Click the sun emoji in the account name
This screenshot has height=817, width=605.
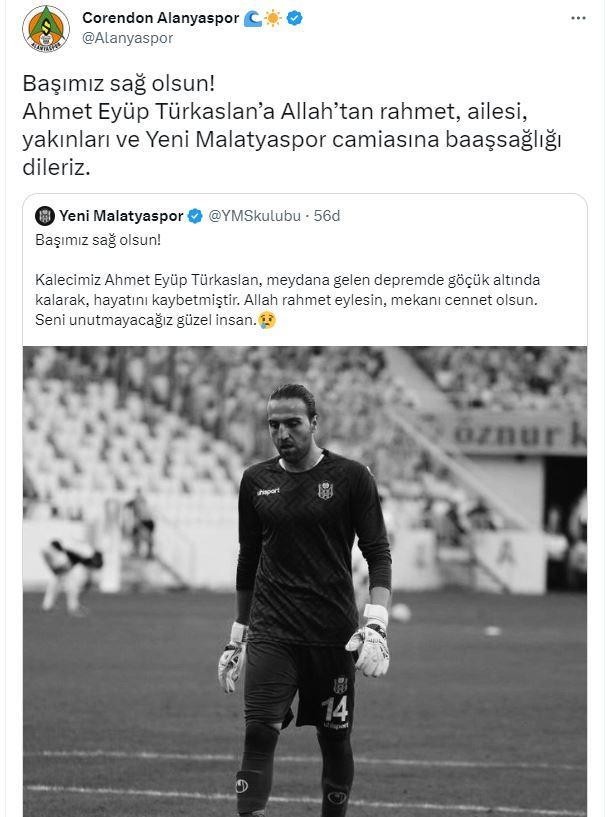pos(273,18)
